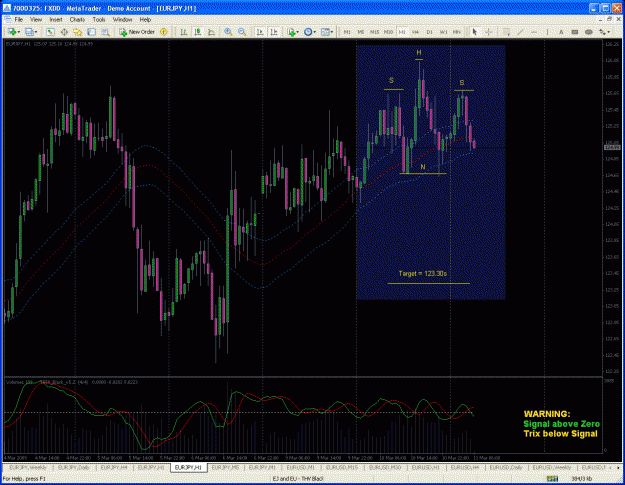Switch to EURUSD,Weekly chart tab

[x=552, y=467]
